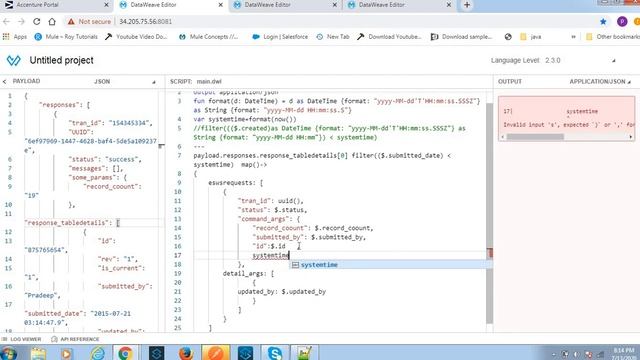This screenshot has height=360, width=640.
Task: Click the globe icon bookmark
Action: (x=508, y=37)
